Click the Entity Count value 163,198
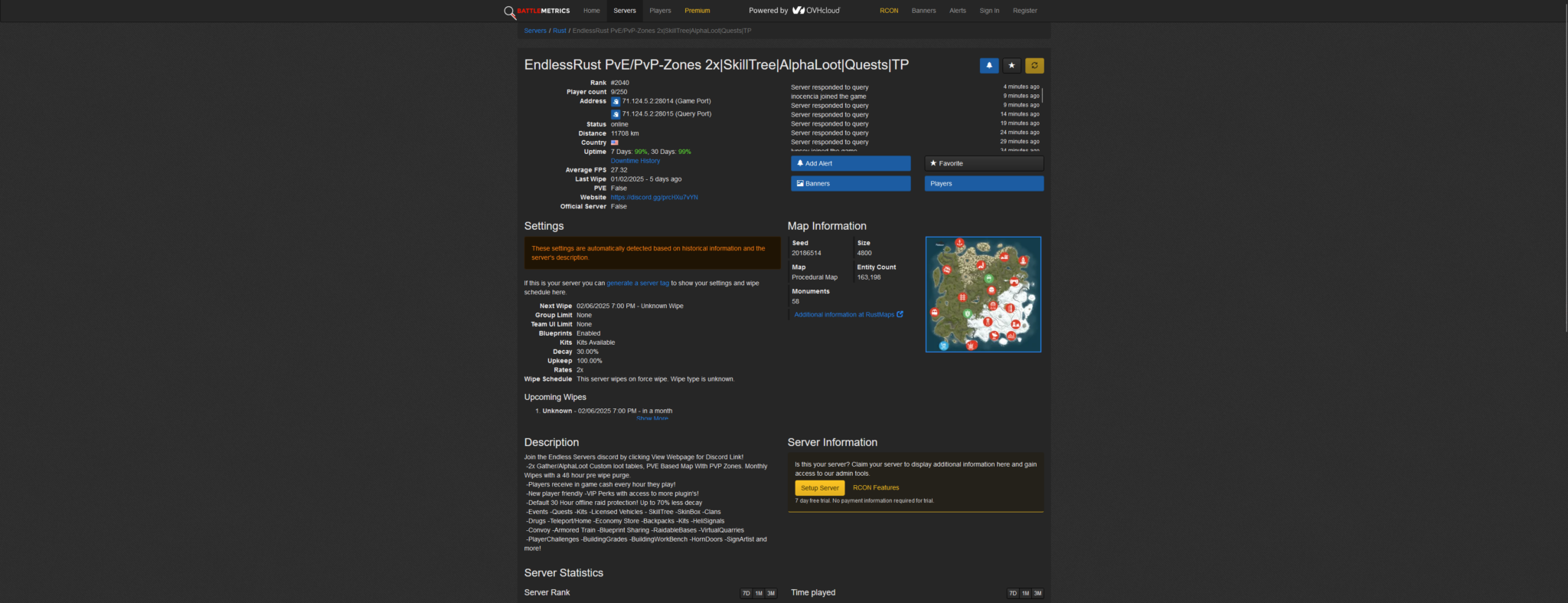1568x603 pixels. (x=869, y=277)
